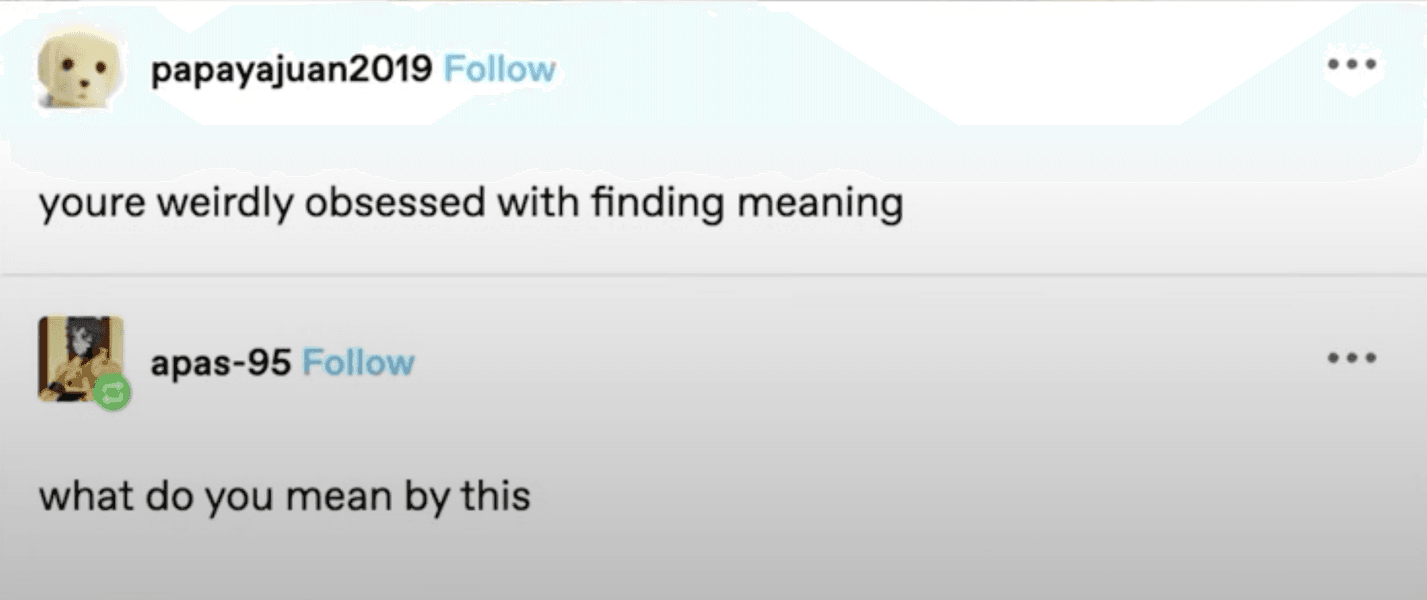Visit the apas-95 blog name link
The width and height of the screenshot is (1427, 600).
(x=220, y=362)
